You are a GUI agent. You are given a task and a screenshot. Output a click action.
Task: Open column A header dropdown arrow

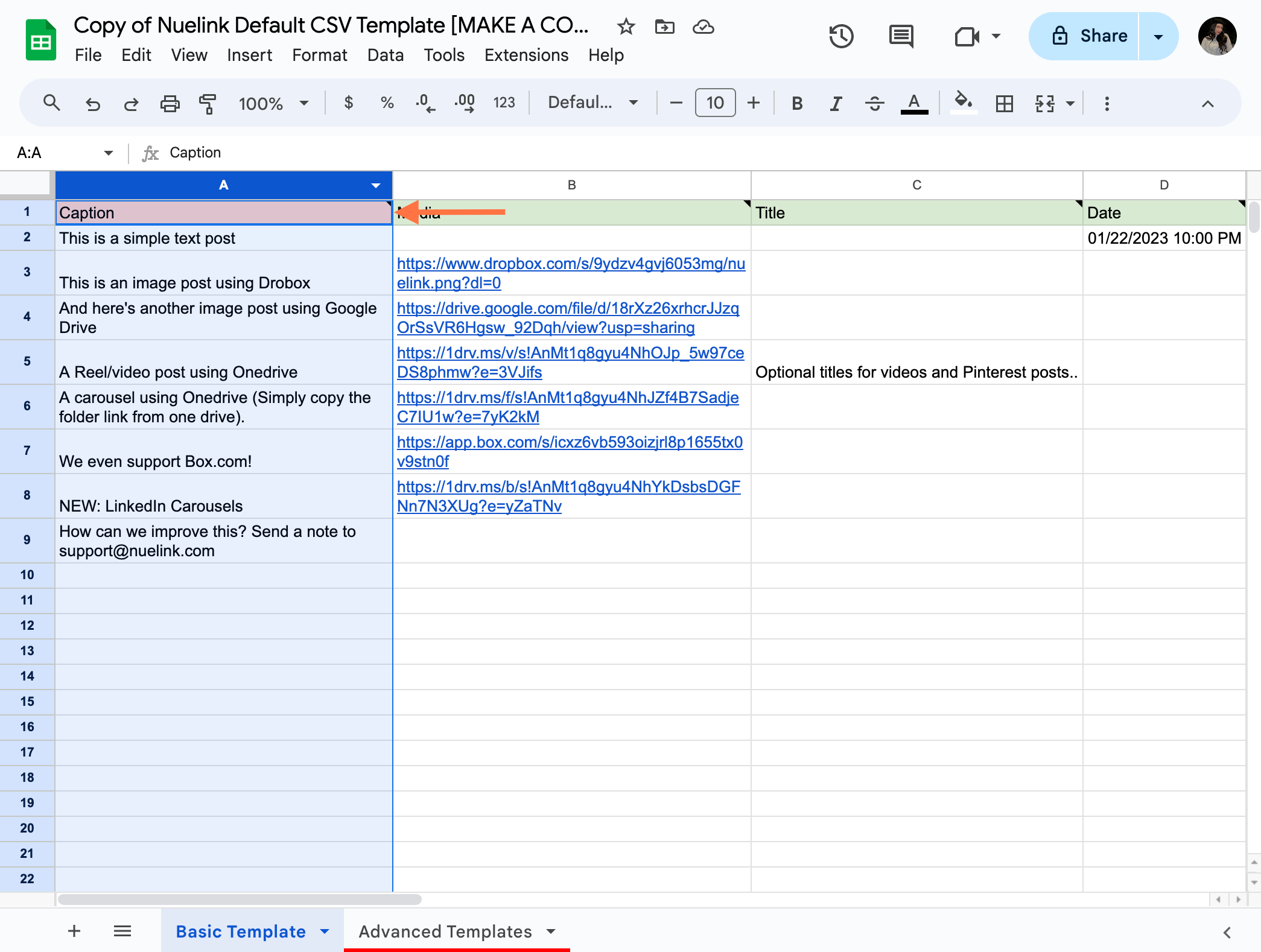click(376, 185)
